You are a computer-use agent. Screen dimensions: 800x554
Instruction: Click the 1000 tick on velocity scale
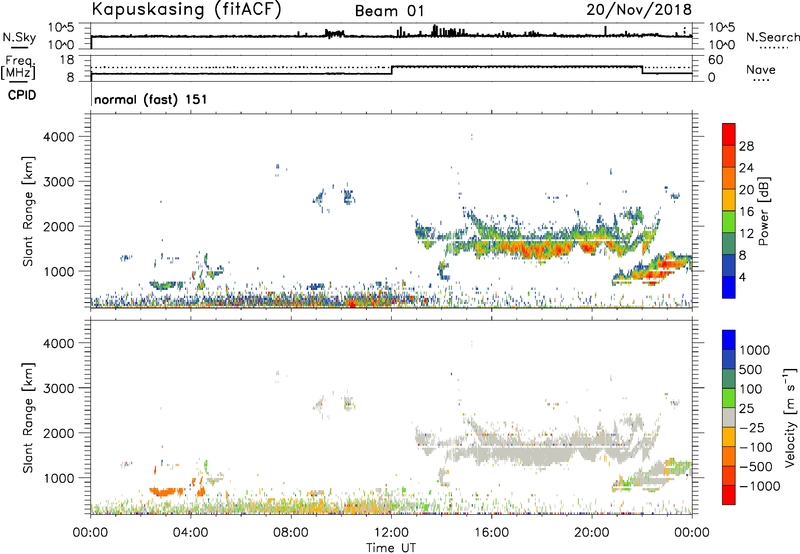pyautogui.click(x=755, y=350)
